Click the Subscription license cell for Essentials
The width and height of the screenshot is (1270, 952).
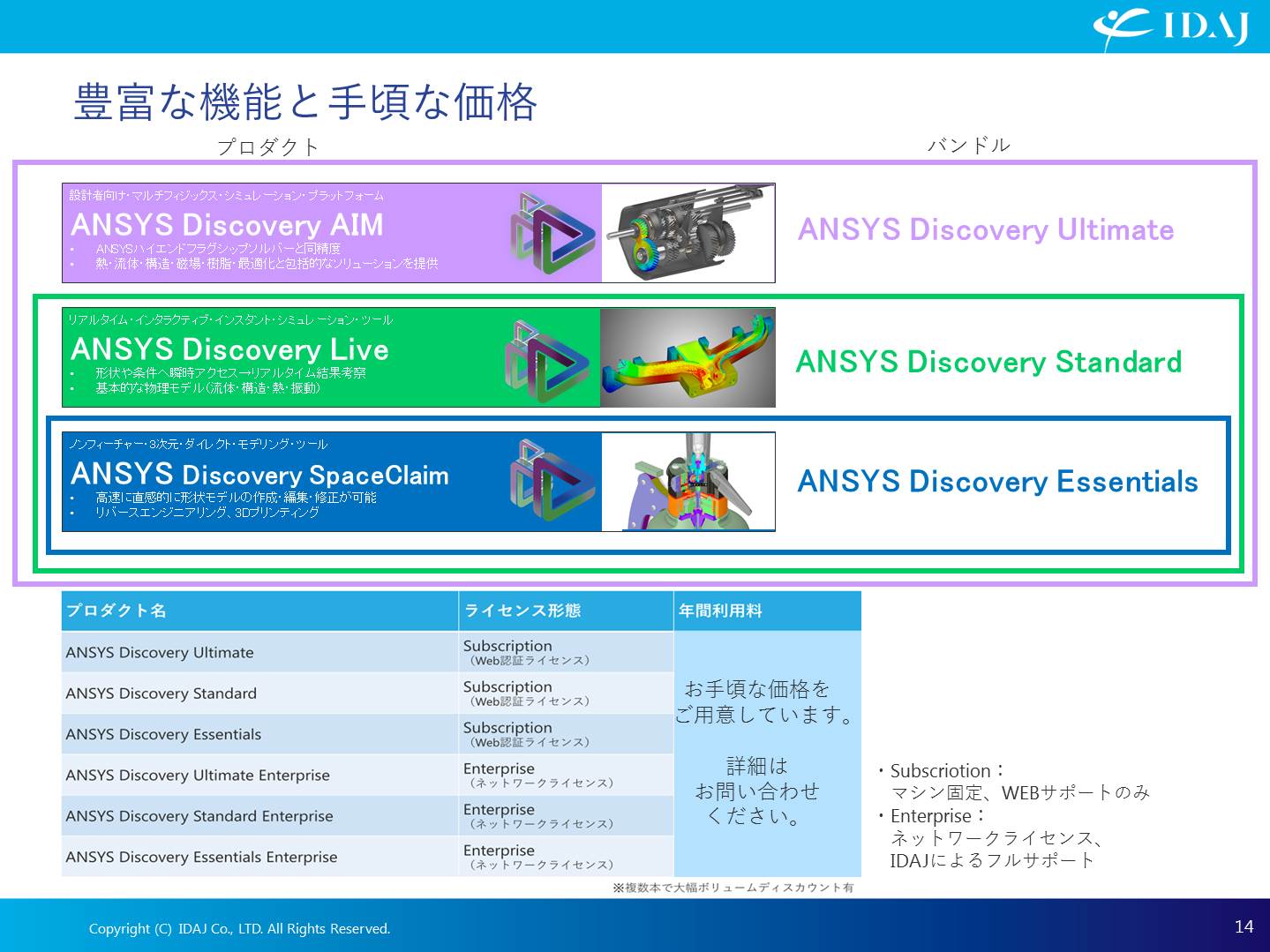(x=566, y=734)
